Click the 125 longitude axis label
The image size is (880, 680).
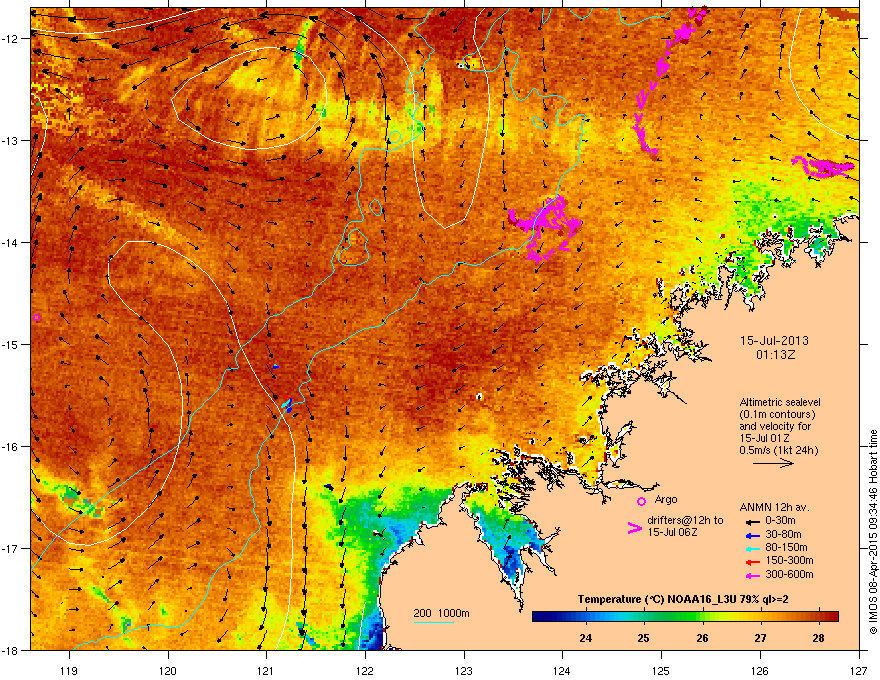(661, 670)
